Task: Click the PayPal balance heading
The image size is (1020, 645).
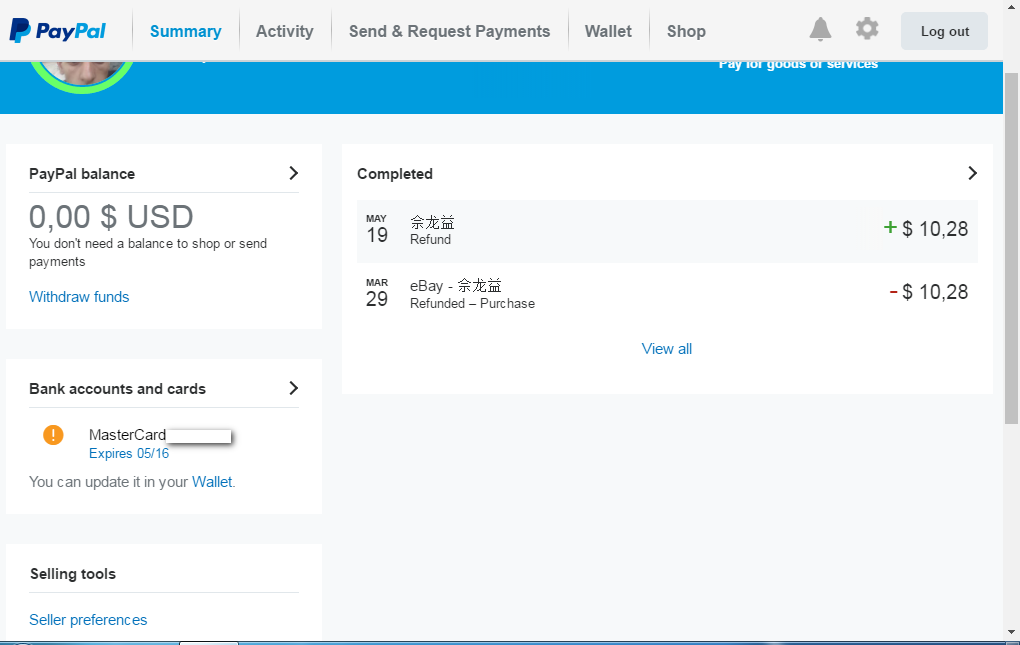Action: coord(82,174)
